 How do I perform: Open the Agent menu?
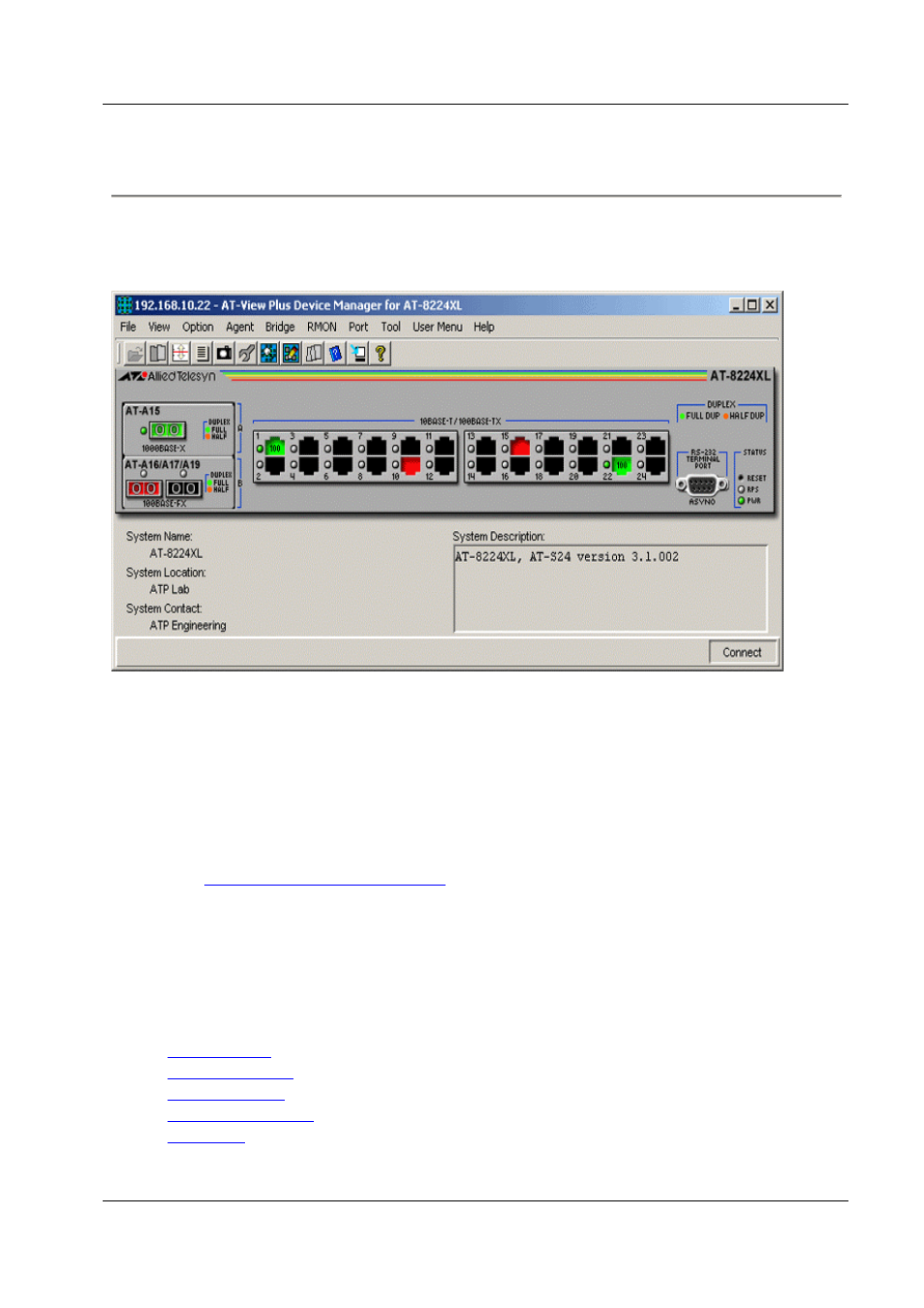pyautogui.click(x=239, y=327)
